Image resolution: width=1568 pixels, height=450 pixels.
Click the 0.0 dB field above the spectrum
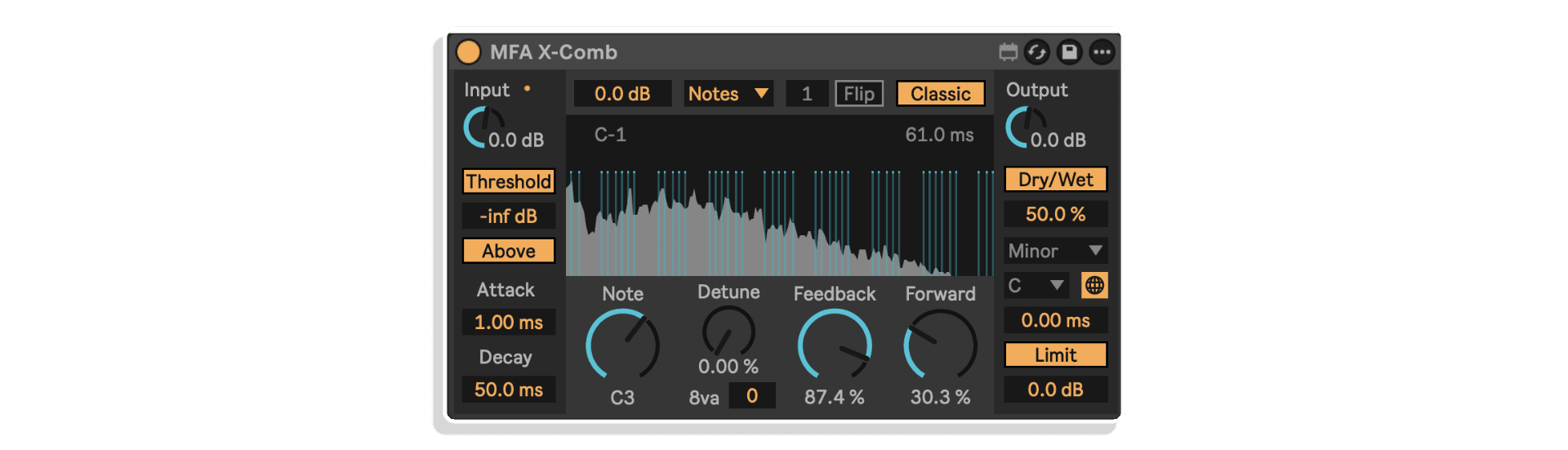coord(622,94)
